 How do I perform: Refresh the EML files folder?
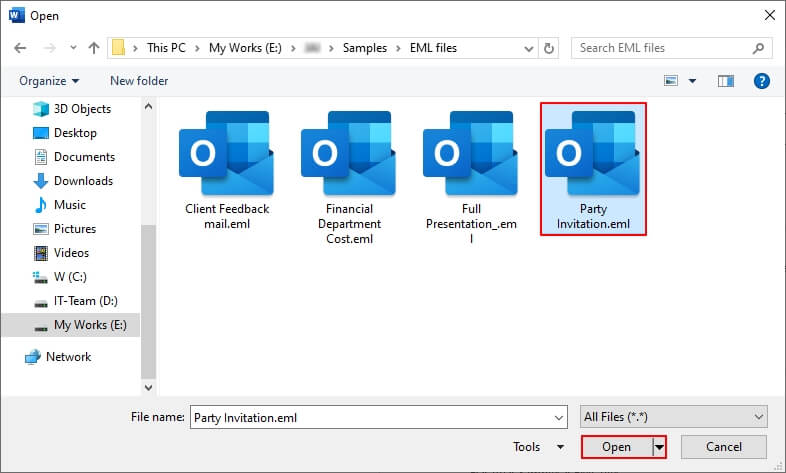[549, 48]
